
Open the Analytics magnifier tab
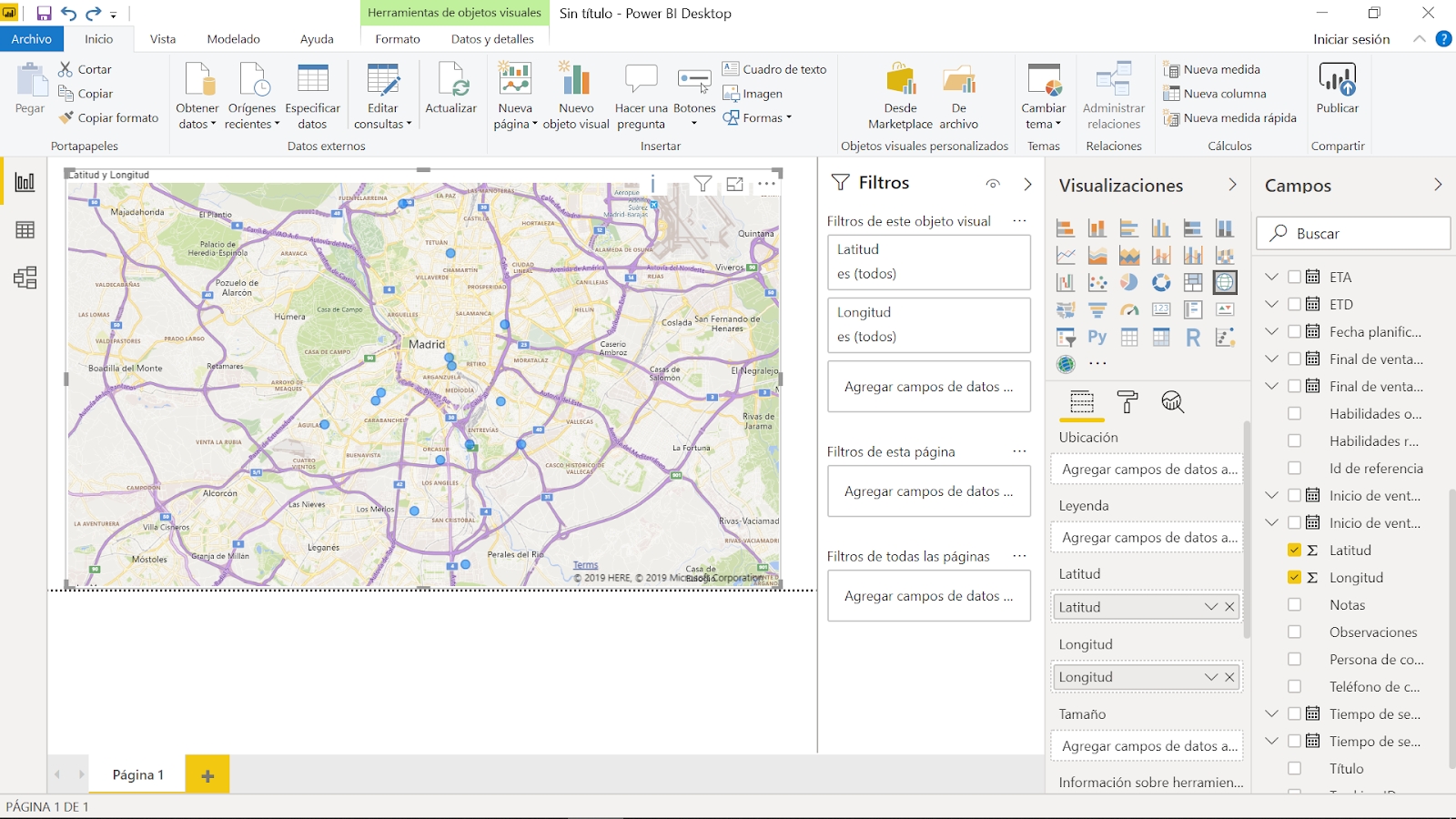click(x=1172, y=402)
